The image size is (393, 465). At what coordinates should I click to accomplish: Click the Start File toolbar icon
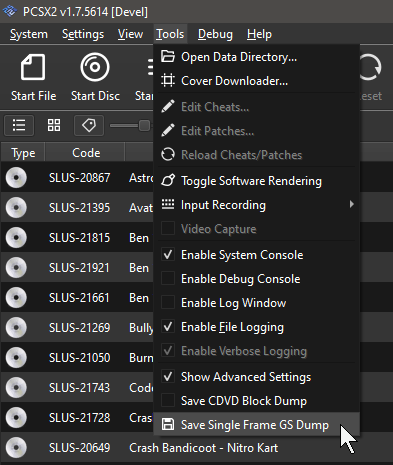pyautogui.click(x=33, y=68)
